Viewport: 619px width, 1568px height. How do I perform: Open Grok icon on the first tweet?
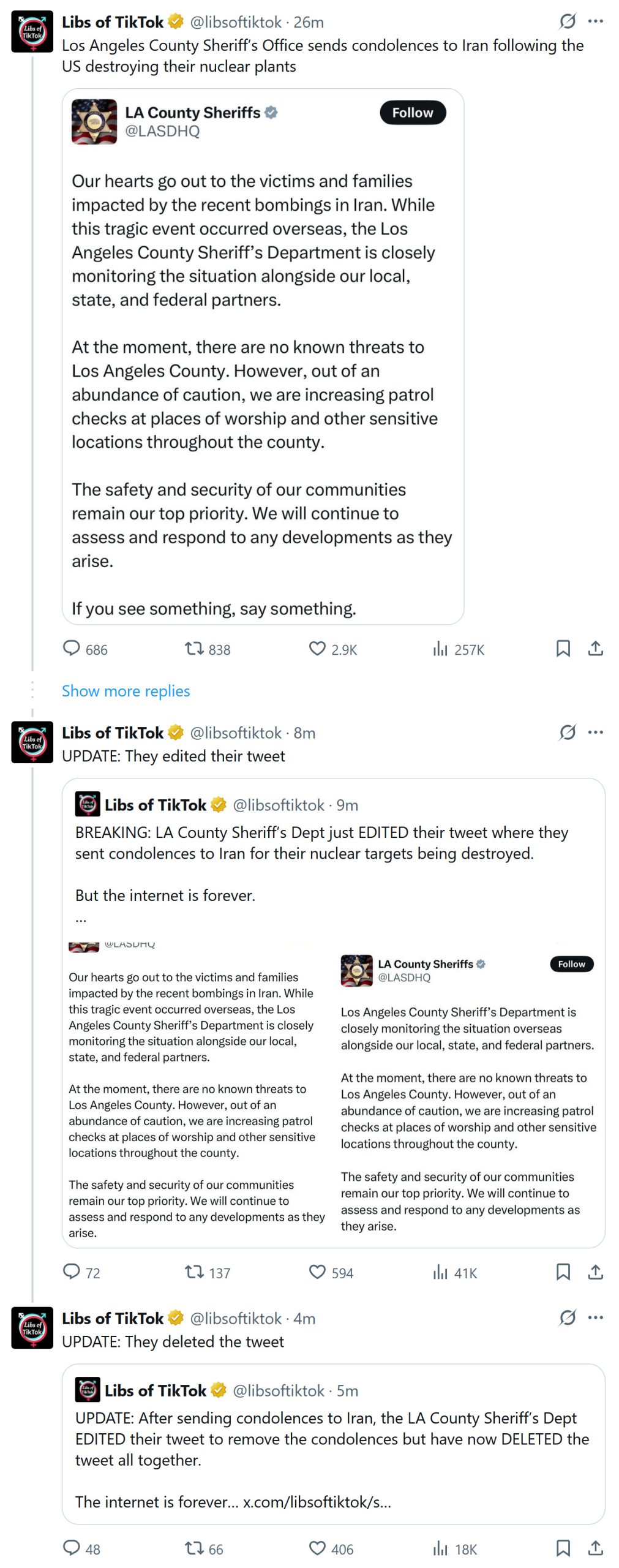pos(567,21)
